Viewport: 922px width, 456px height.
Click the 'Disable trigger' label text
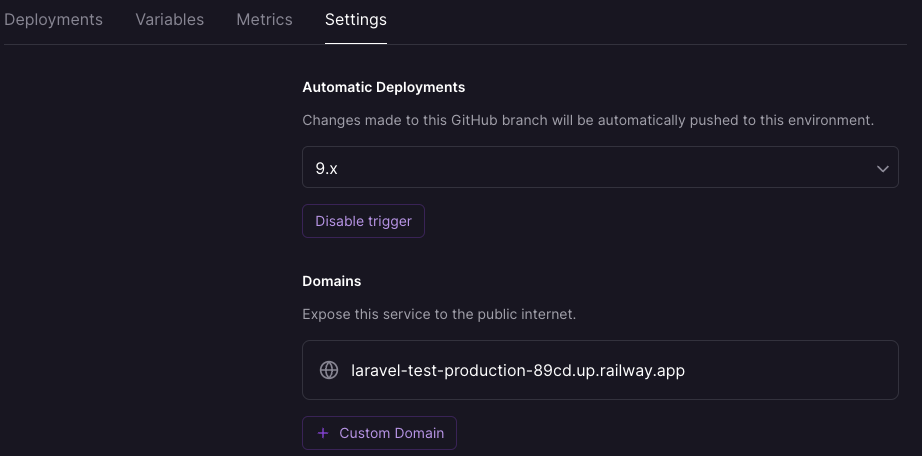coord(363,221)
